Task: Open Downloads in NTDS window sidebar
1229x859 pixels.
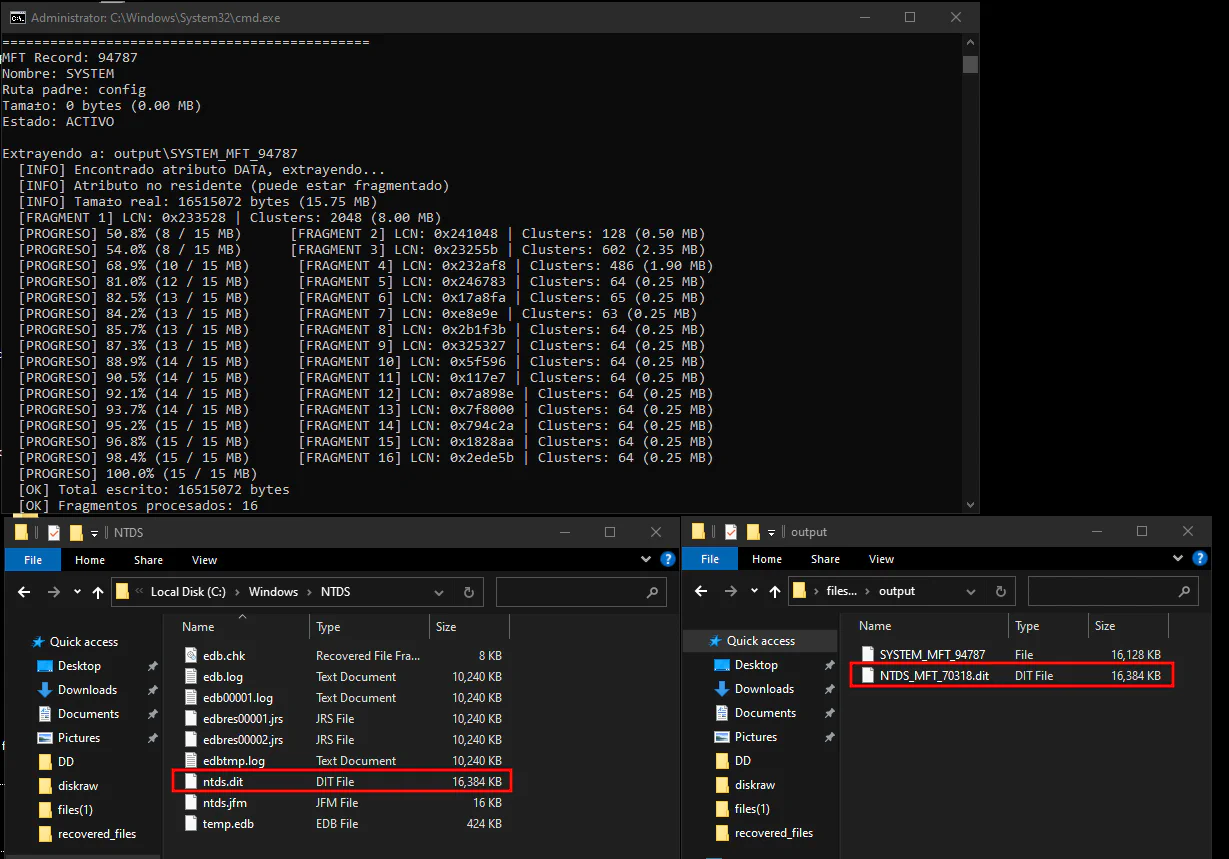Action: [87, 690]
